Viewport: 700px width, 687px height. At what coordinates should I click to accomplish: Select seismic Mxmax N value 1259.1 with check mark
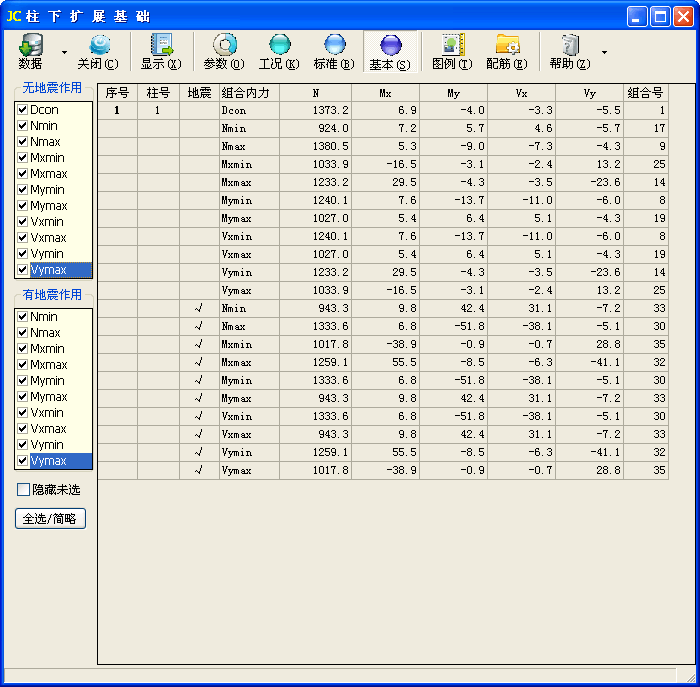pos(316,362)
